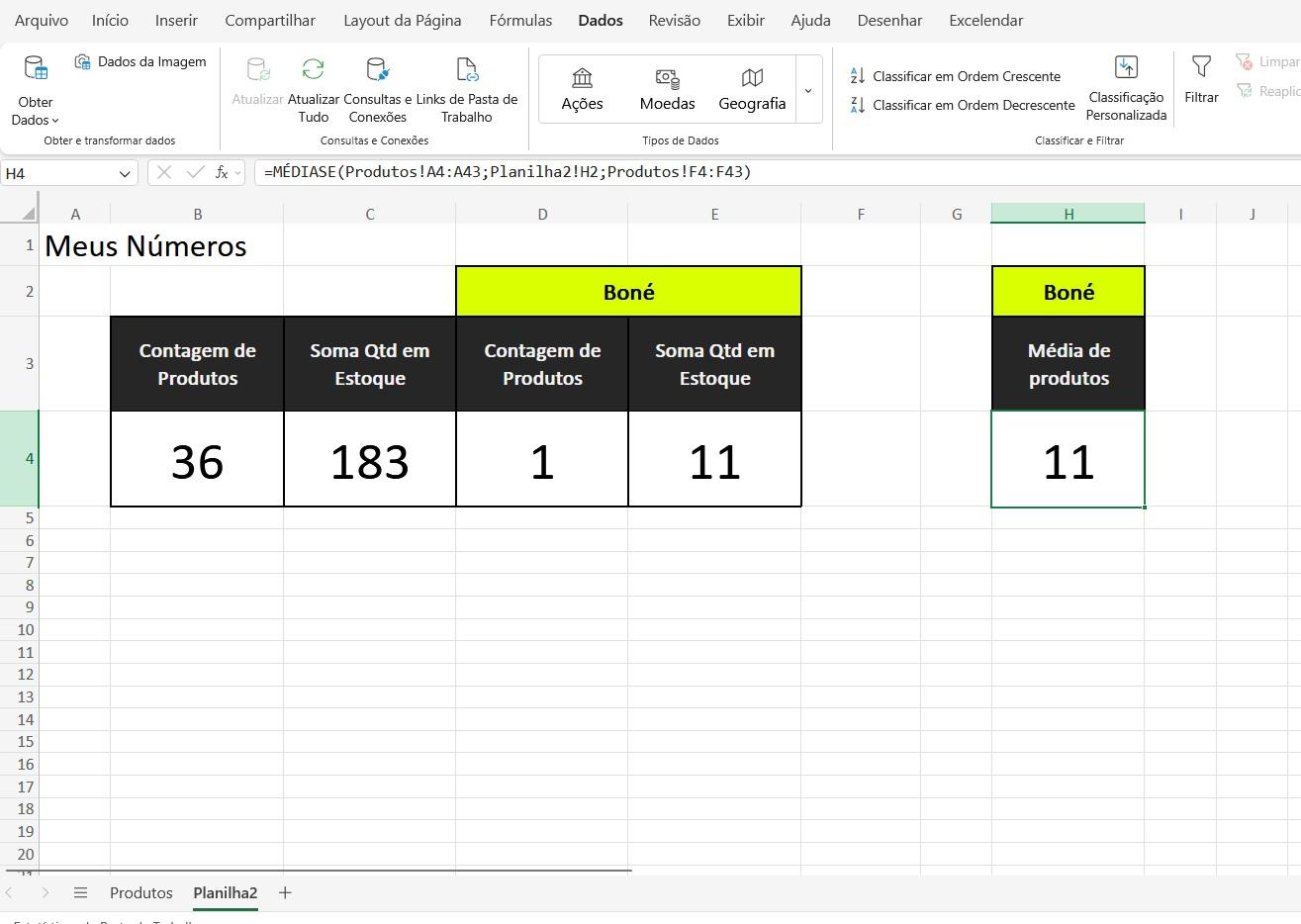Choose the Moedas data type

(x=667, y=89)
